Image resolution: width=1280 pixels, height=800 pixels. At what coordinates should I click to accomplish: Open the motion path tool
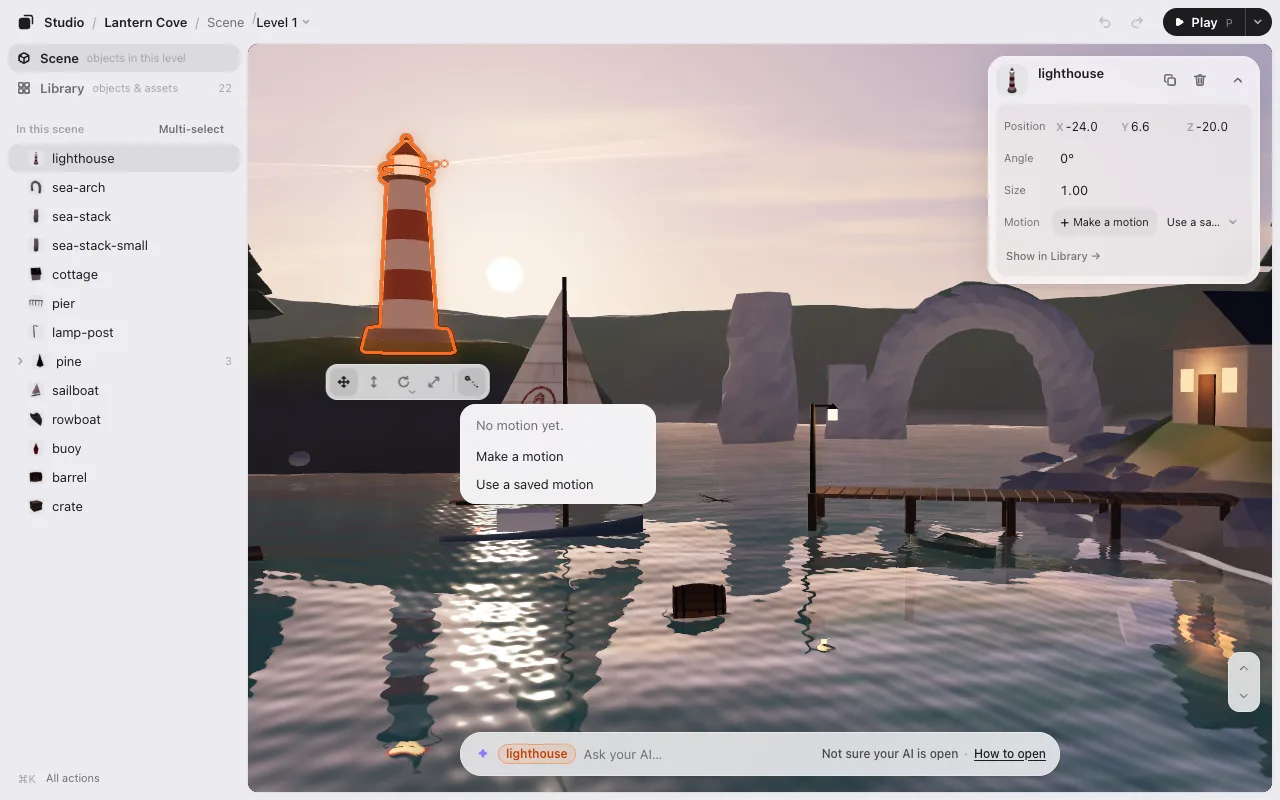click(471, 382)
